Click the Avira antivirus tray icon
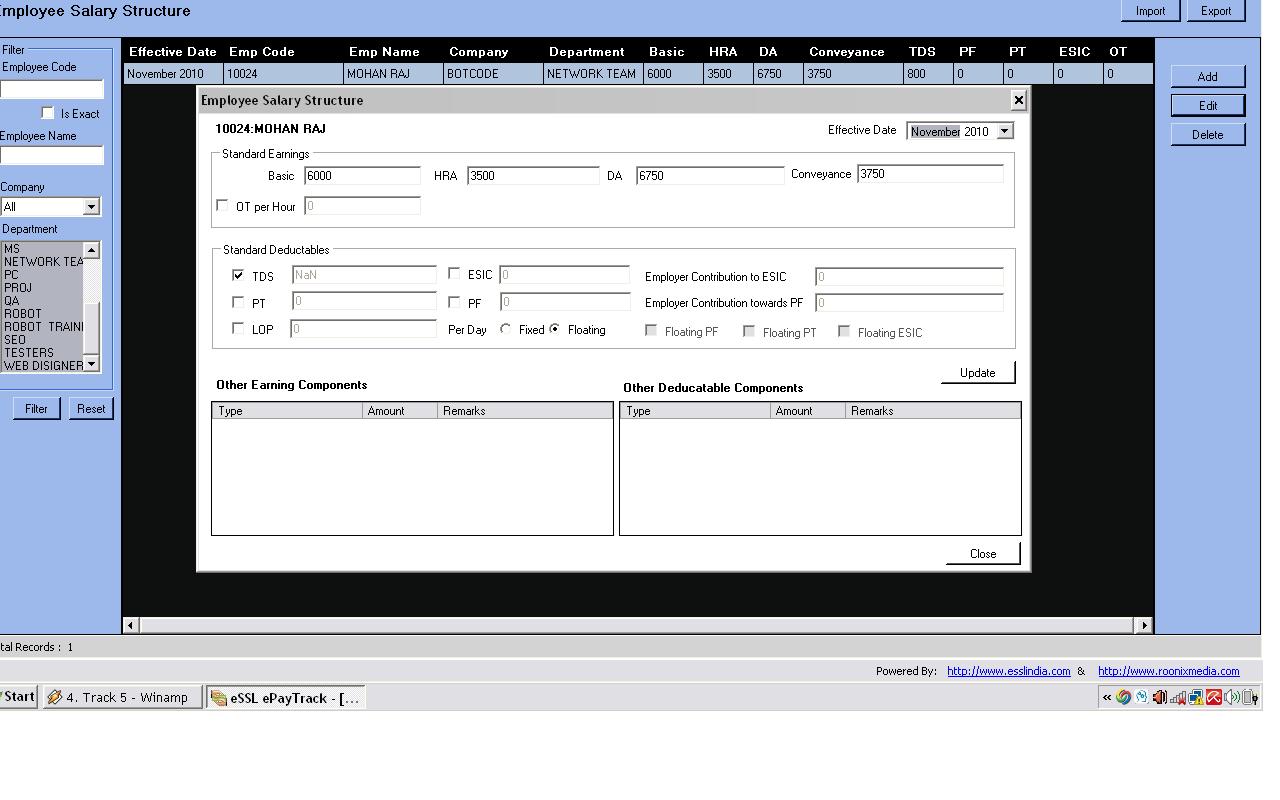The height and width of the screenshot is (800, 1280). (1214, 697)
